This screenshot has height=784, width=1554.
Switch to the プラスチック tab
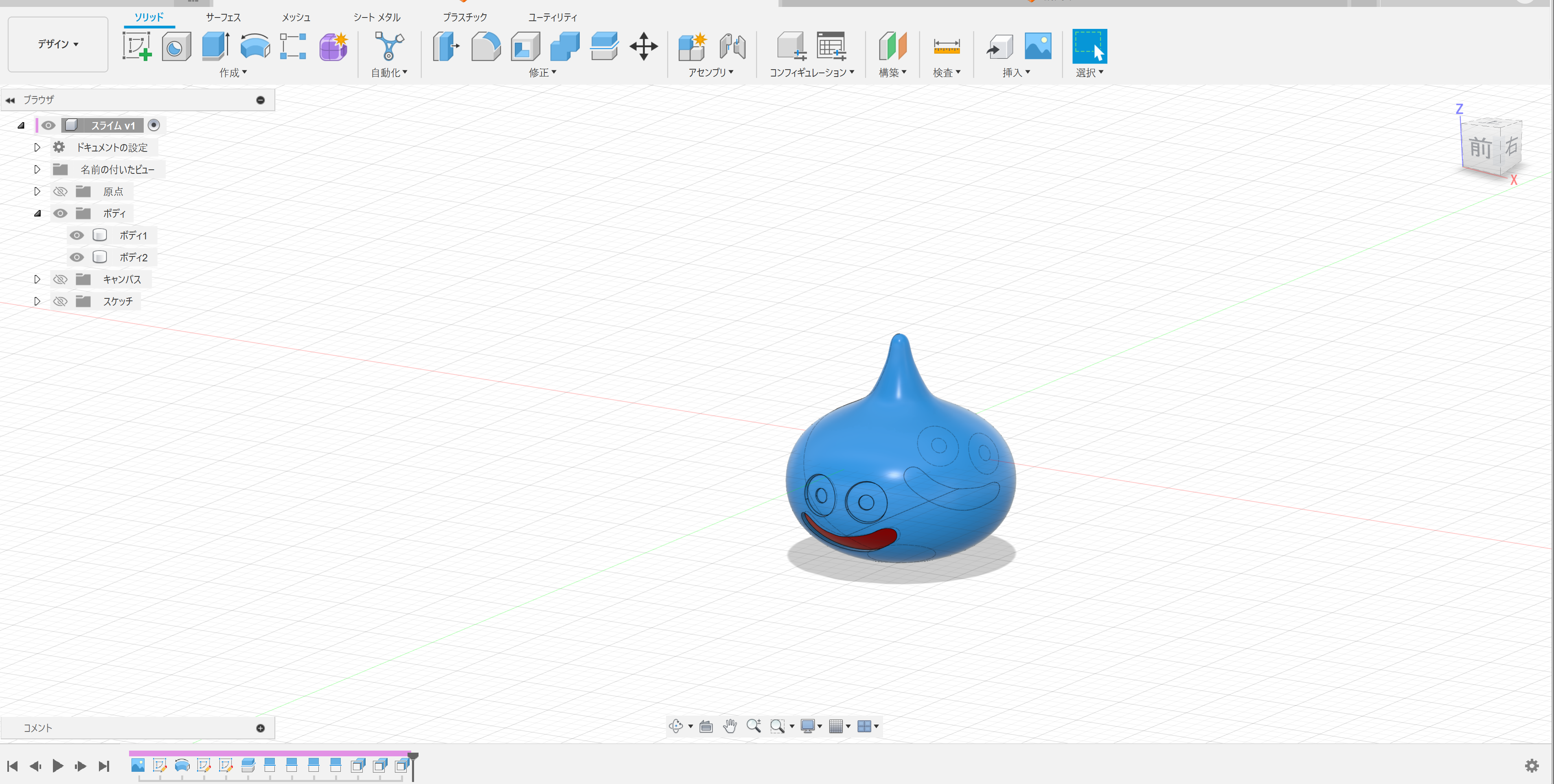(x=465, y=18)
